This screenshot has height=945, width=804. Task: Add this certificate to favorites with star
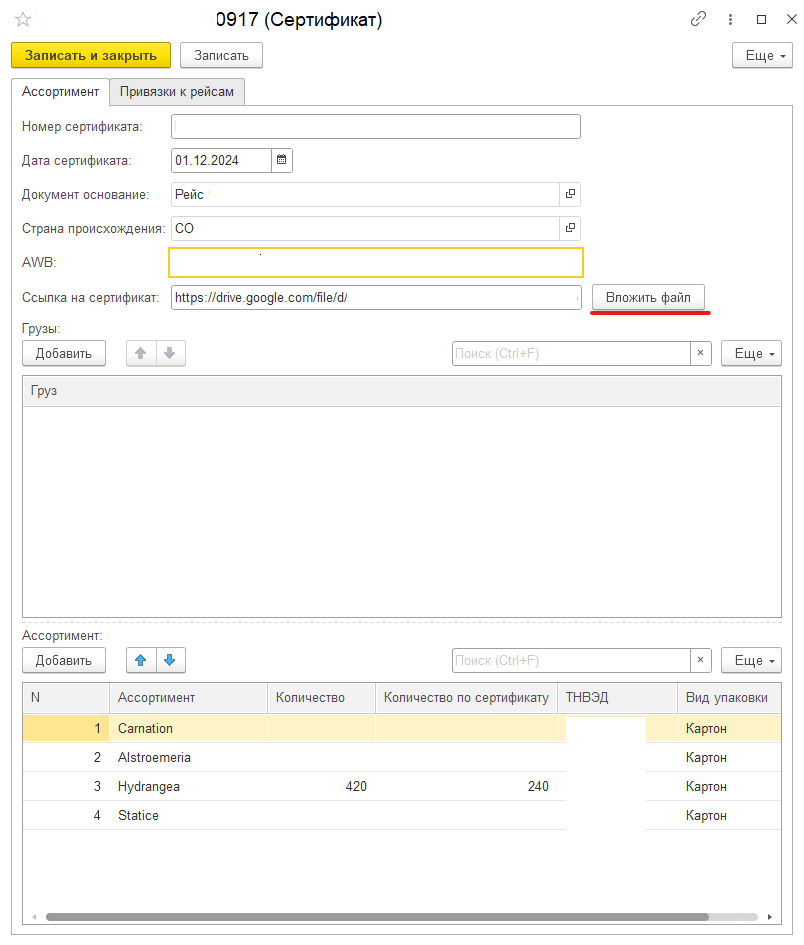tap(22, 20)
